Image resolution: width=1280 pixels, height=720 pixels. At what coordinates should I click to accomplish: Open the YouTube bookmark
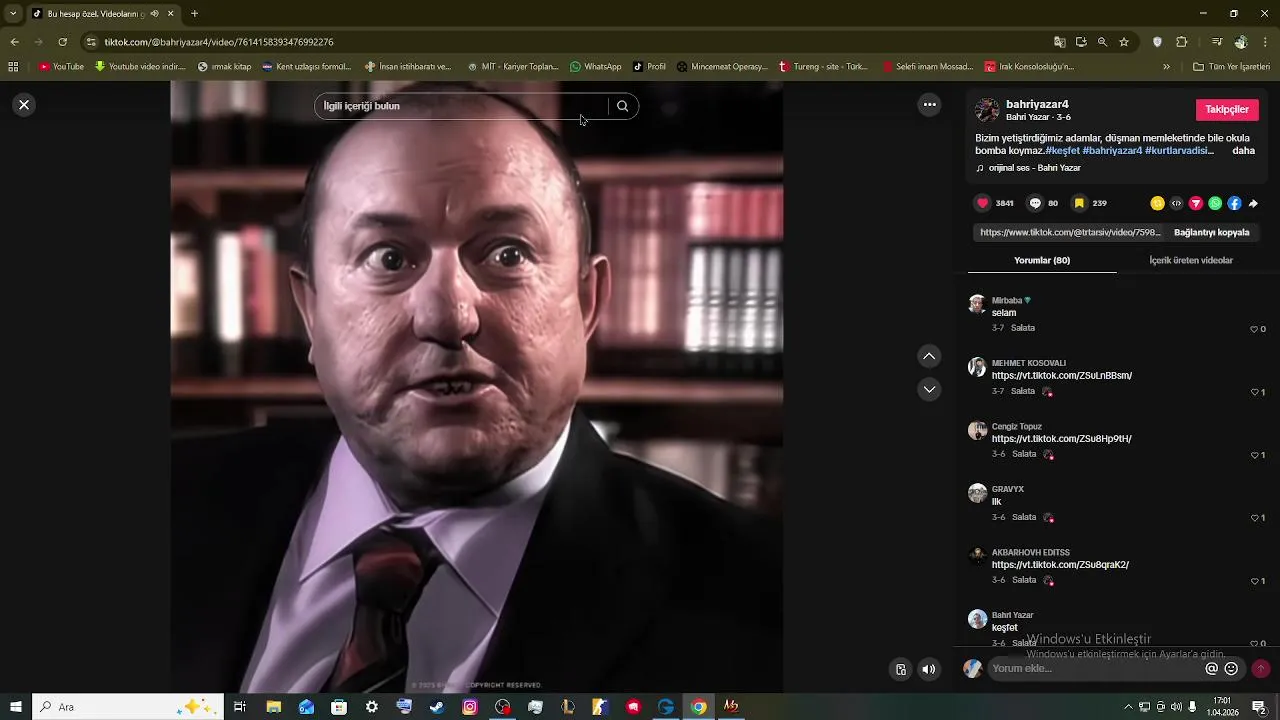[x=61, y=67]
